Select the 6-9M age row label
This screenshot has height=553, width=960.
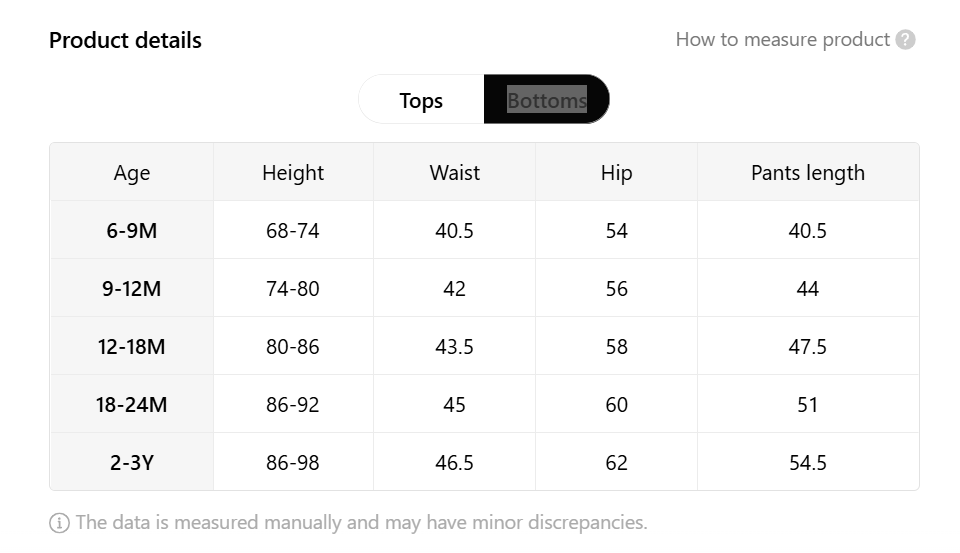pyautogui.click(x=132, y=231)
